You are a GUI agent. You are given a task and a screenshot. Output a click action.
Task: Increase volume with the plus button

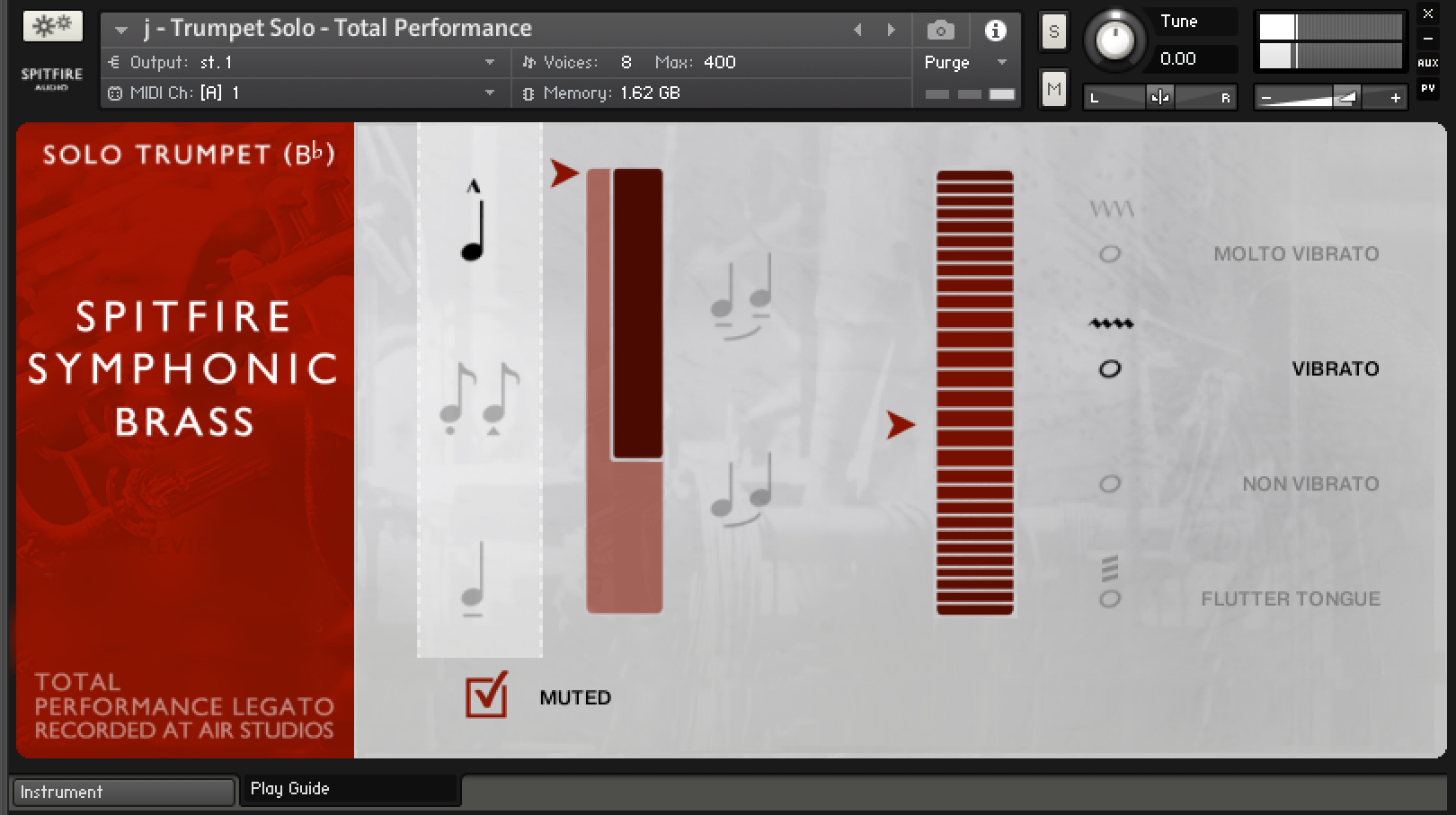click(x=1395, y=98)
